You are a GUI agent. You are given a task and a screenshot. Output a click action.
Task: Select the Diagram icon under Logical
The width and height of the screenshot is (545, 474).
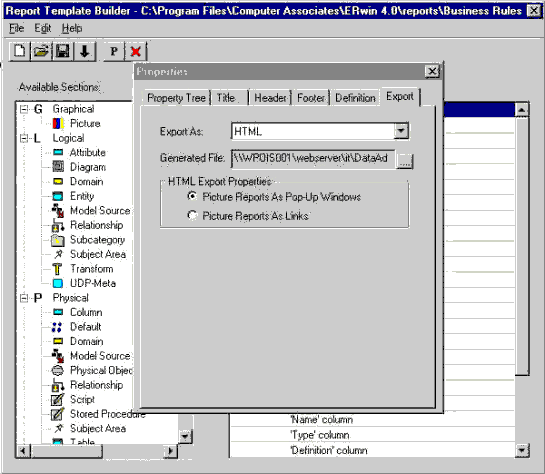tap(58, 167)
